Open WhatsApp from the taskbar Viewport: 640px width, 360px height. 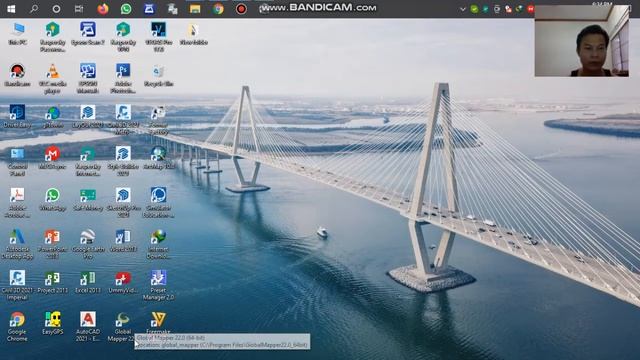(126, 9)
